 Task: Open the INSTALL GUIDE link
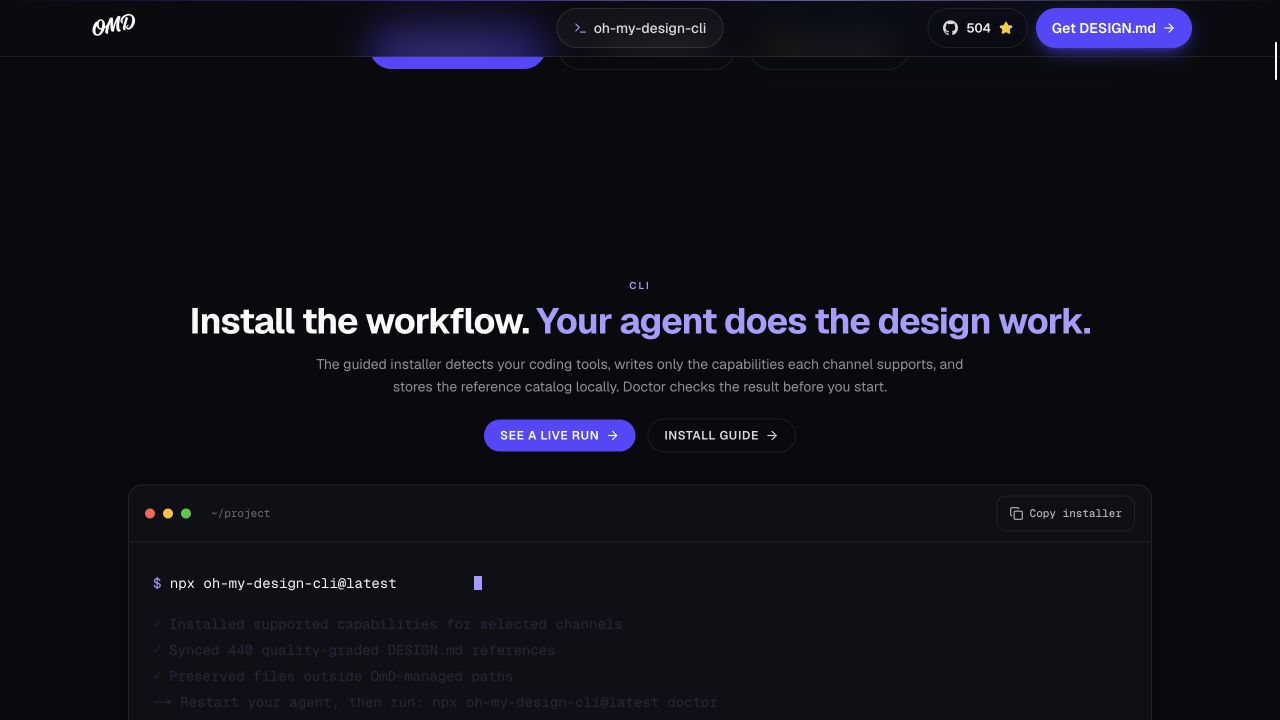721,436
